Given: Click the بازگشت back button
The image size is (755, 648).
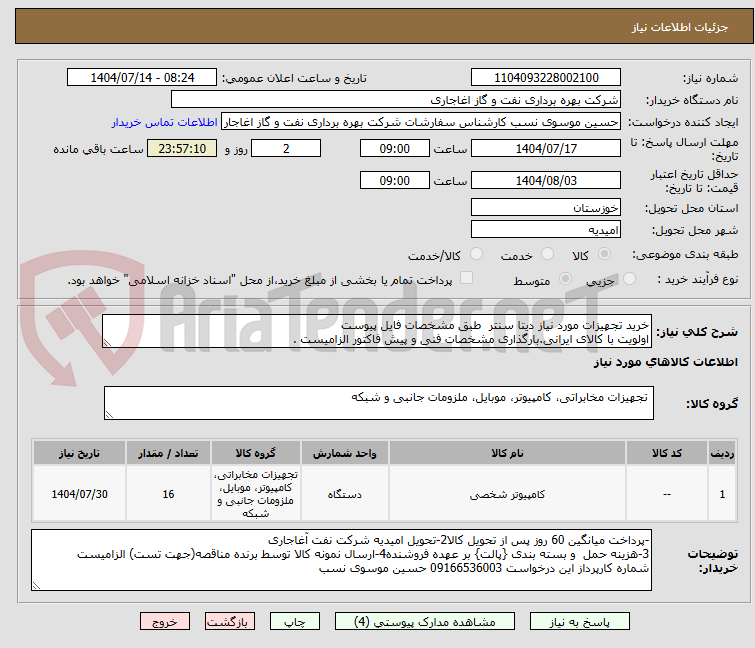Looking at the screenshot, I should pos(230,622).
